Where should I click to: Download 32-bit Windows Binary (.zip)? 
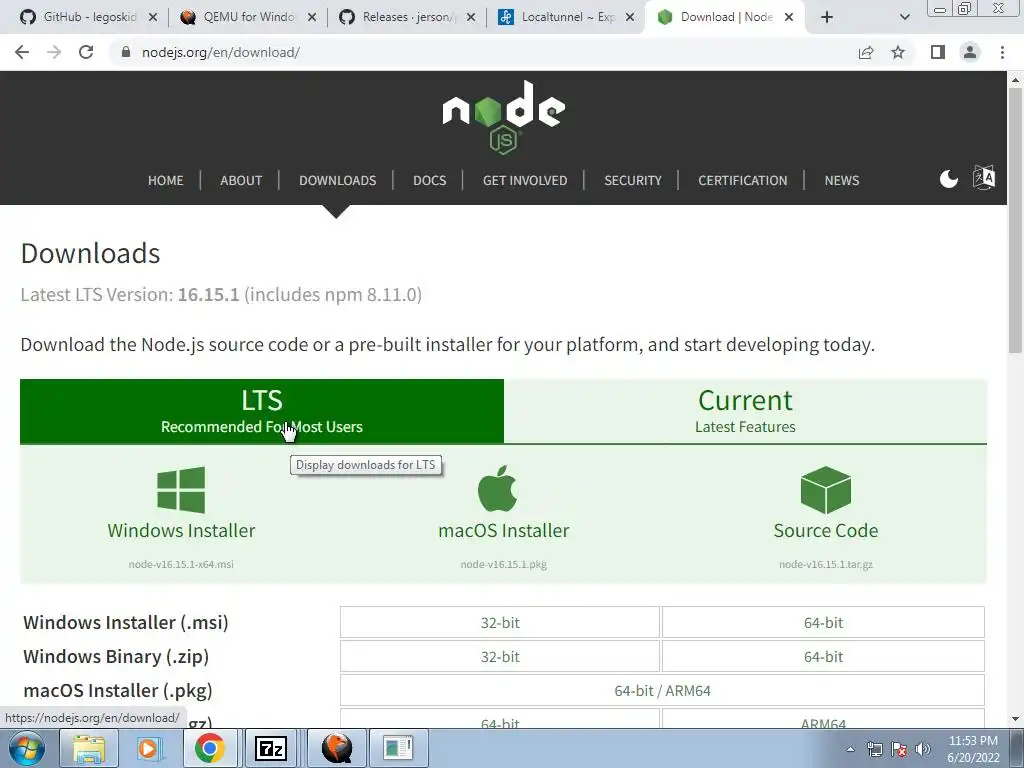tap(500, 656)
